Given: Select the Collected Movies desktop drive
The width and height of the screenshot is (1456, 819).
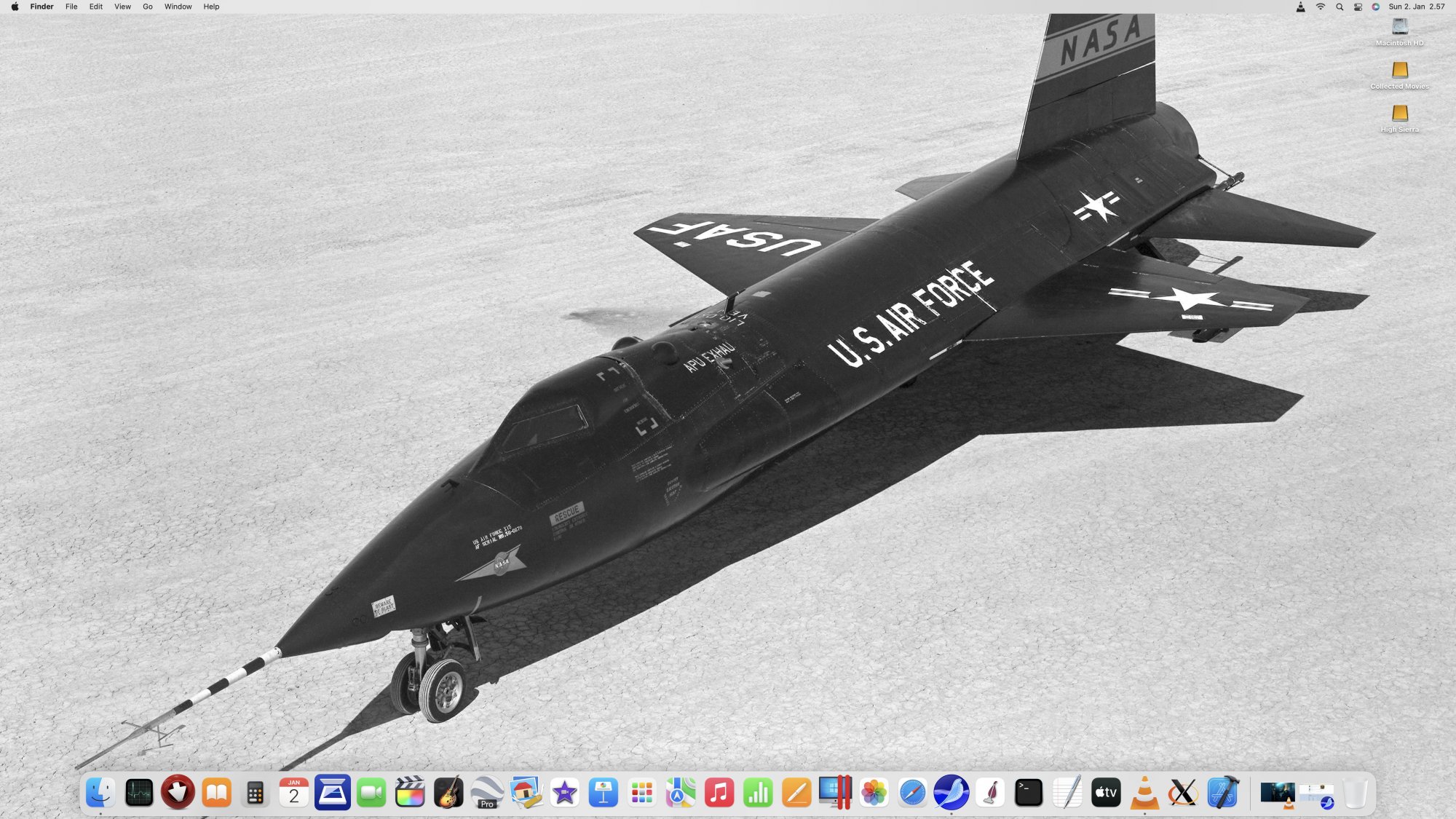Looking at the screenshot, I should point(1399,71).
